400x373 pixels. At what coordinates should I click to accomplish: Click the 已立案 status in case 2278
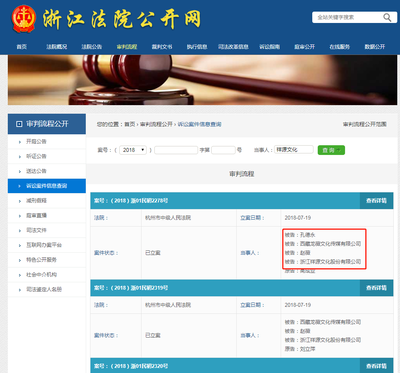(x=153, y=253)
